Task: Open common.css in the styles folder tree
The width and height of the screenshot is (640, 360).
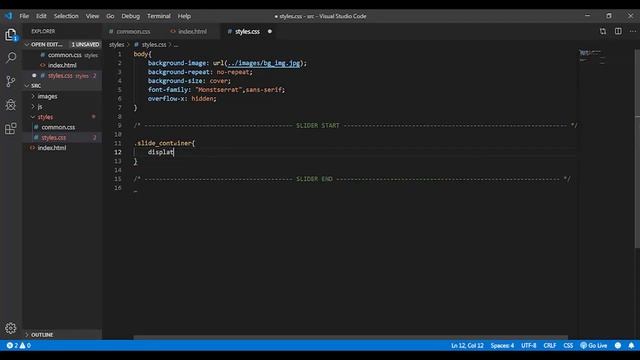Action: pyautogui.click(x=58, y=127)
